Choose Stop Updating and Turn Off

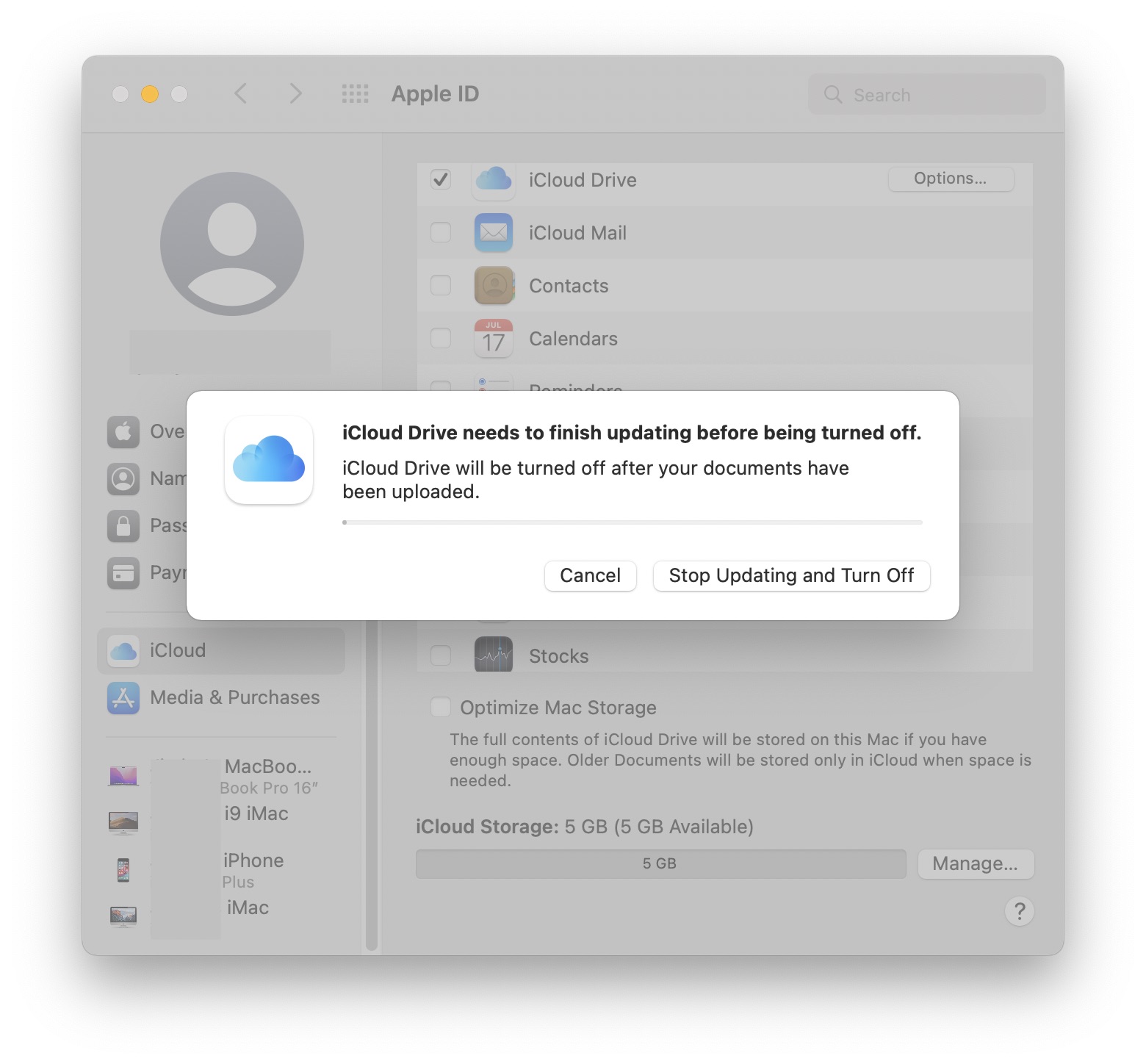pyautogui.click(x=791, y=575)
